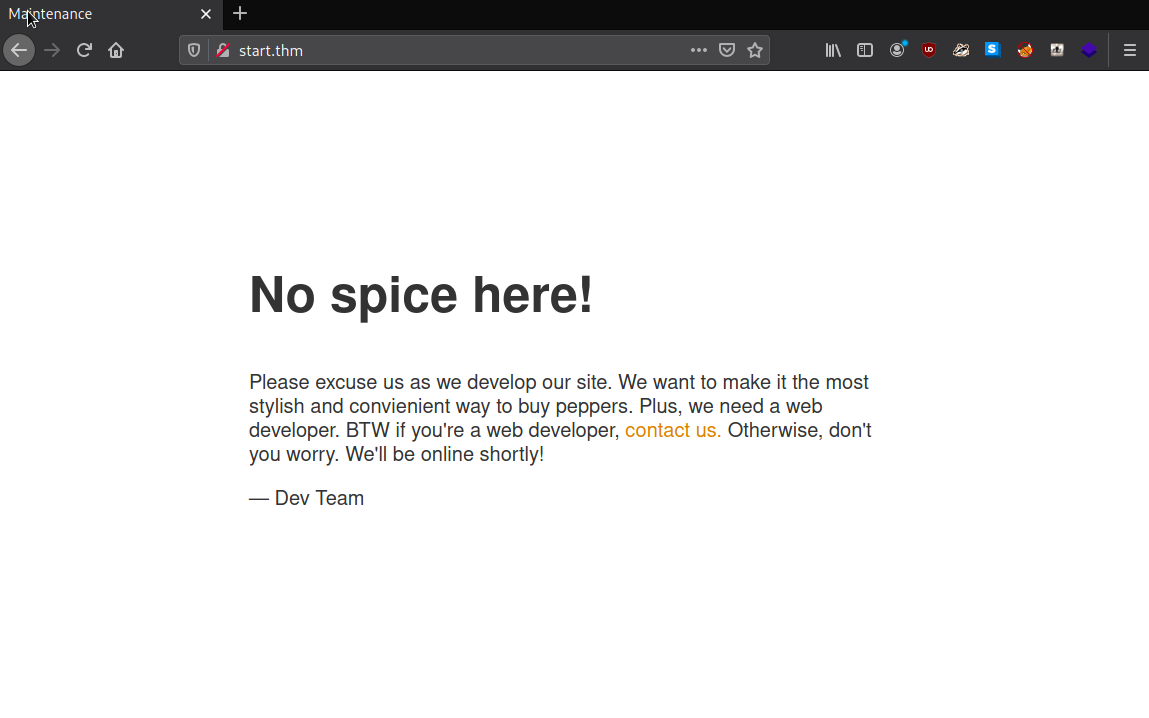Open the Firefox home page
This screenshot has width=1149, height=718.
pyautogui.click(x=116, y=51)
